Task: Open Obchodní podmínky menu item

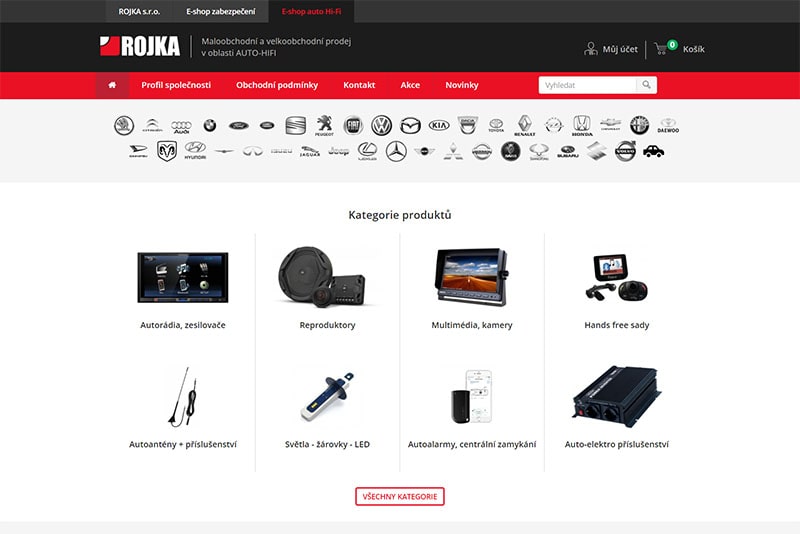Action: (x=277, y=85)
